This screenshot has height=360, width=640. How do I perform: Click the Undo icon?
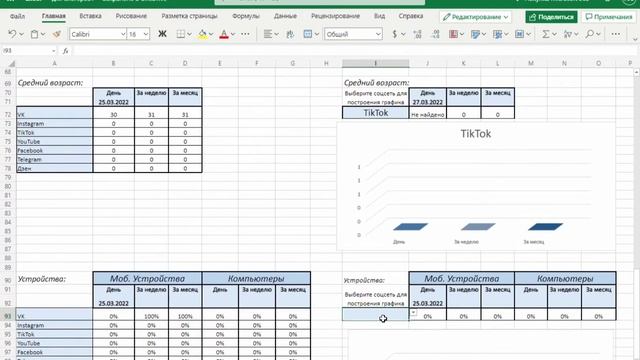coord(12,34)
